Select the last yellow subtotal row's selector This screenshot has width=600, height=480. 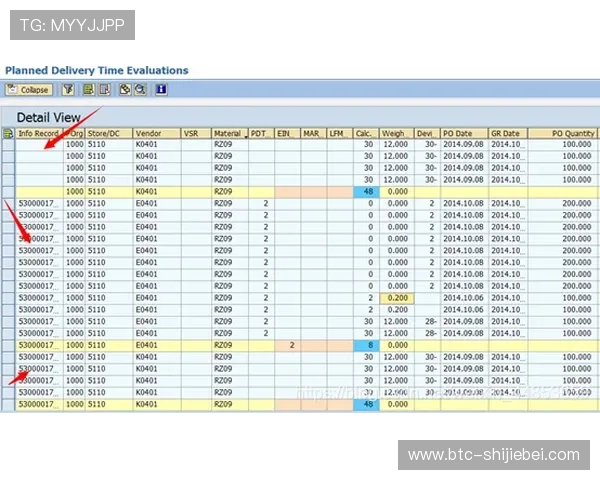[x=8, y=404]
